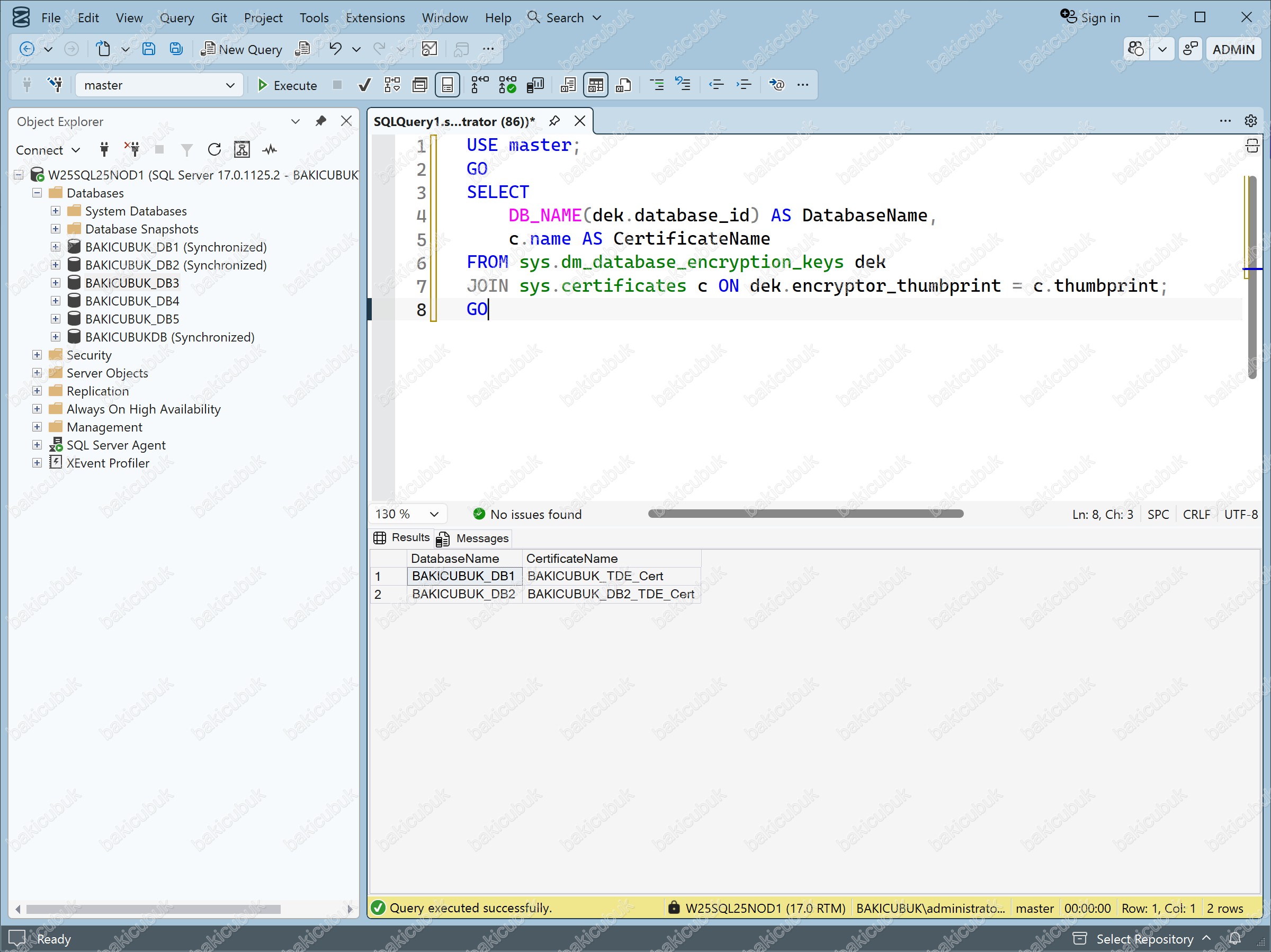Image resolution: width=1271 pixels, height=952 pixels.
Task: Click the Decrease Indent icon
Action: [x=716, y=85]
